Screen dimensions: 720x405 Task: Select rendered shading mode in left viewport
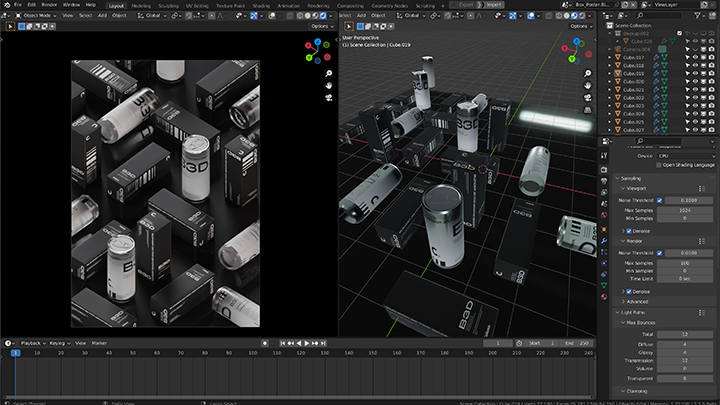tap(323, 15)
